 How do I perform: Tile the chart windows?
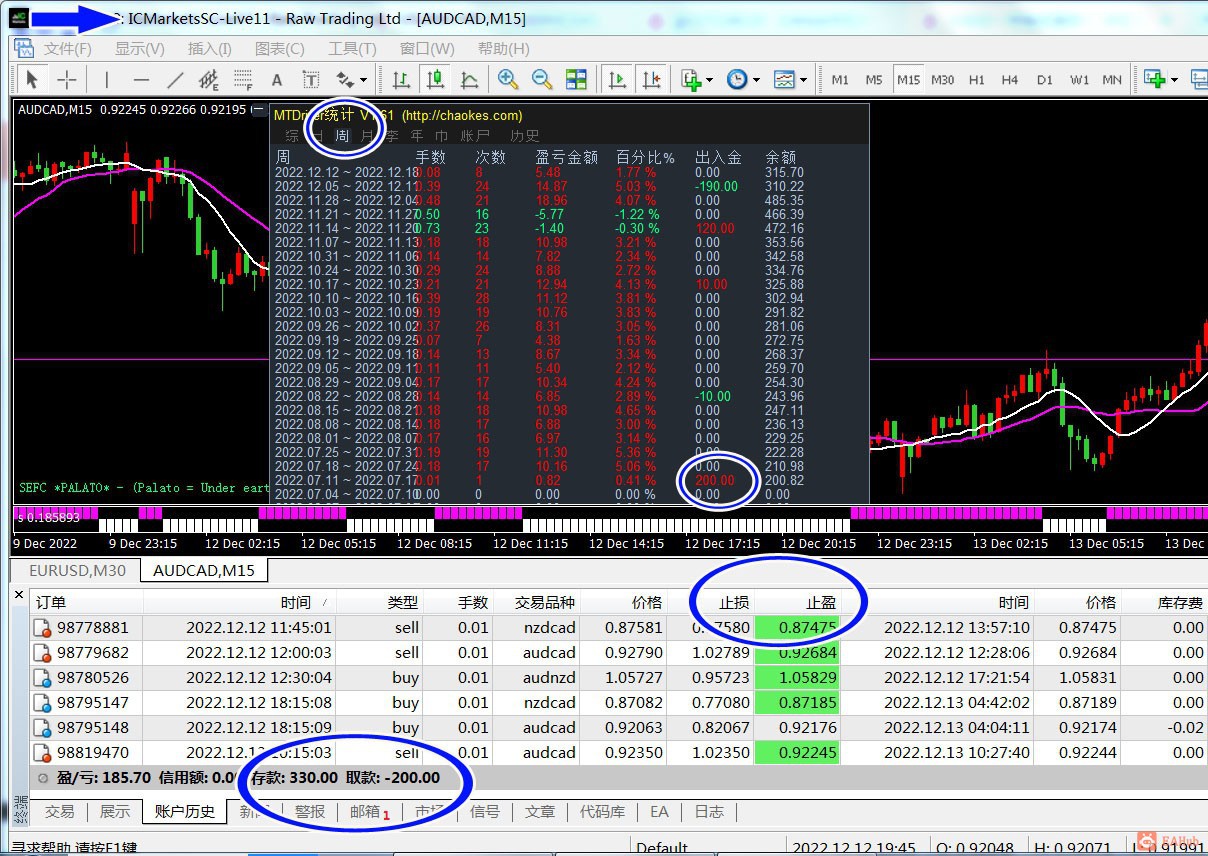point(576,79)
